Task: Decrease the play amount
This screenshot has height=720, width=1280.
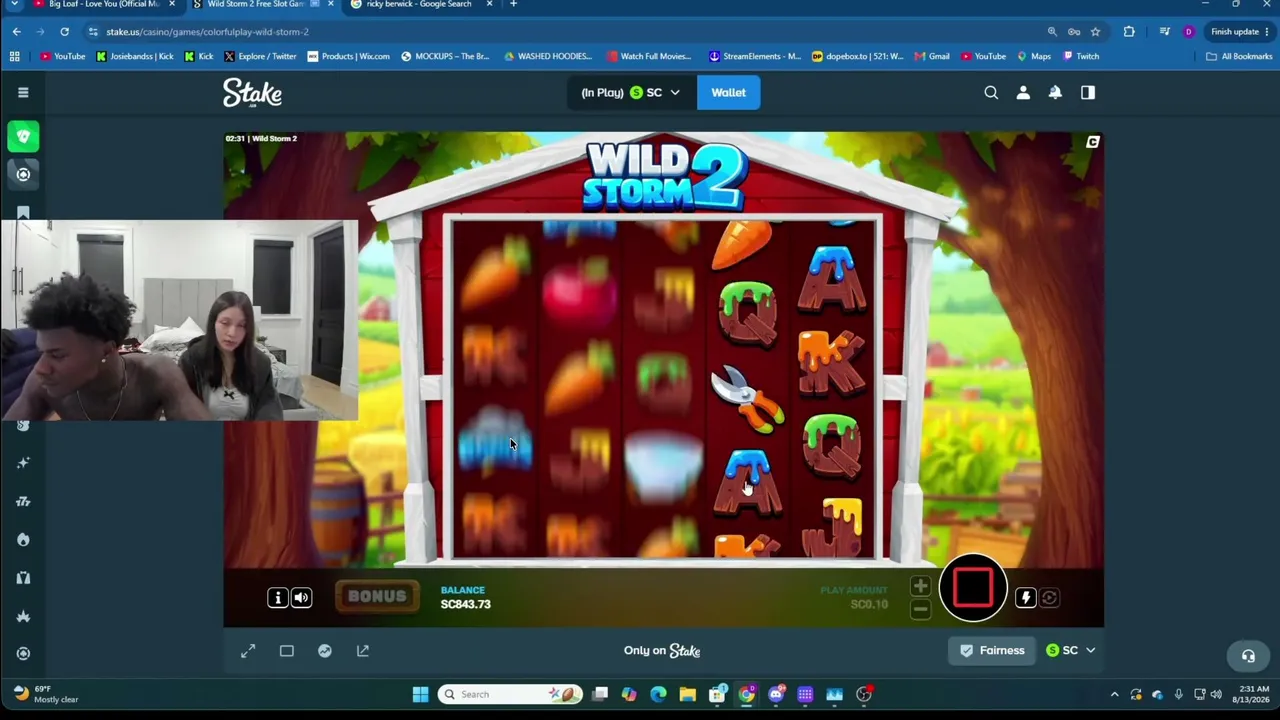Action: click(921, 609)
